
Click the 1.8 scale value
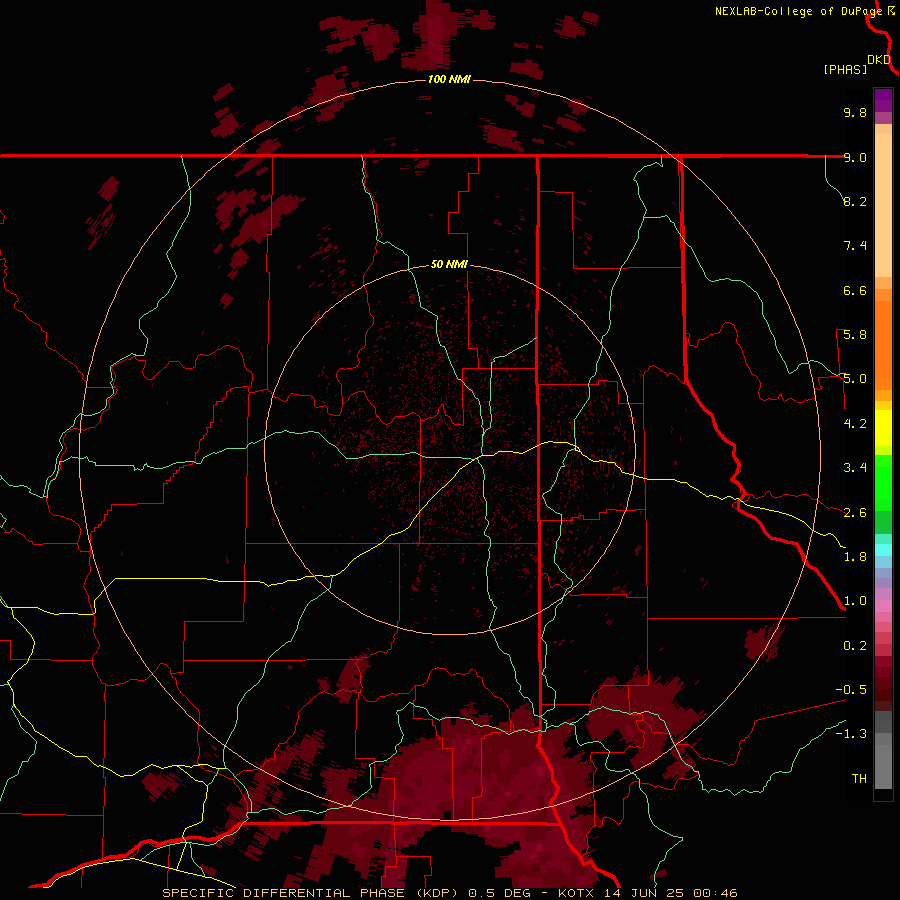(x=855, y=557)
